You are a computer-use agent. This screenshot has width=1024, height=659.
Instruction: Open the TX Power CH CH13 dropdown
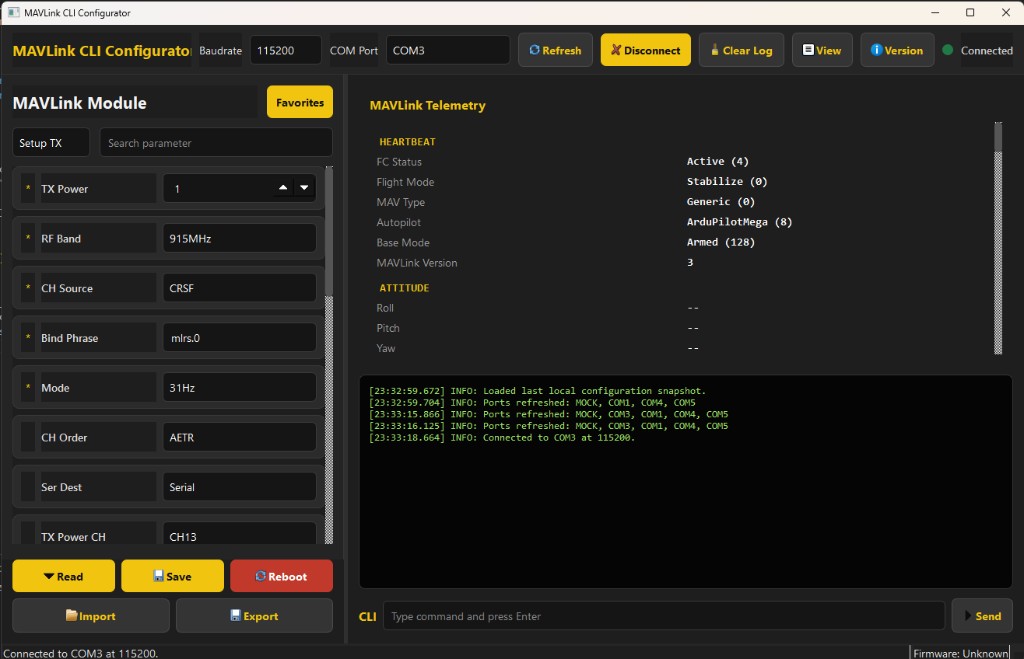click(x=239, y=534)
